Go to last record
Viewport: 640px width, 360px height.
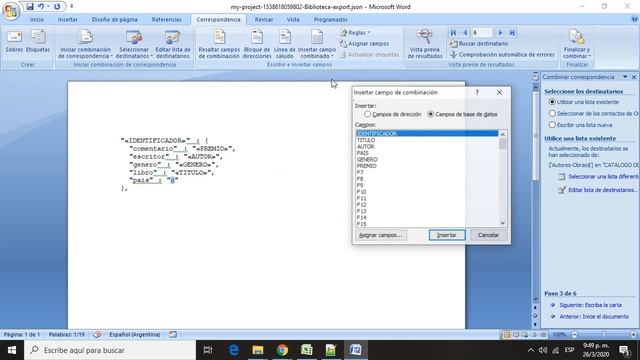click(x=512, y=33)
